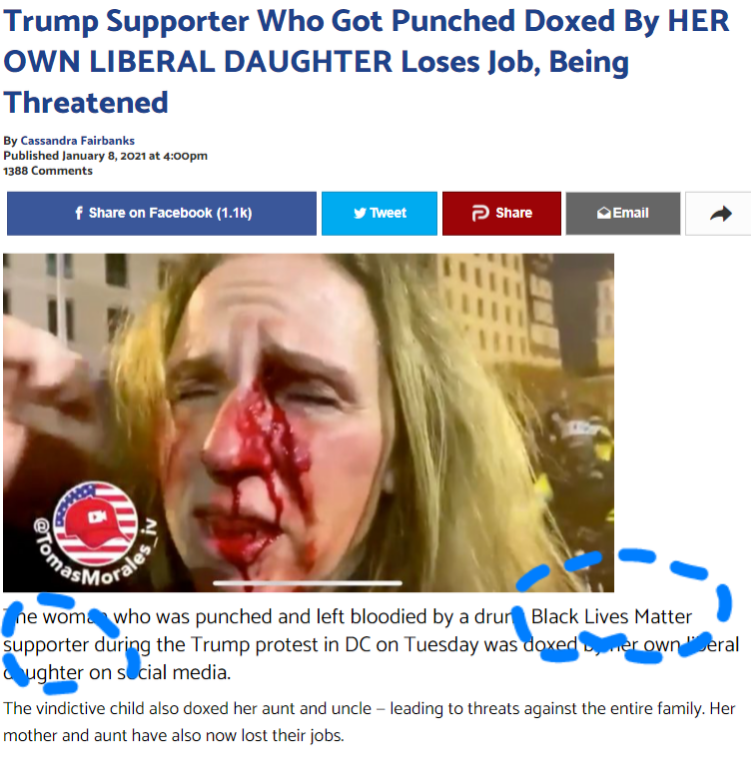
Task: Open author Cassandra Fairbanks link
Action: 77,140
